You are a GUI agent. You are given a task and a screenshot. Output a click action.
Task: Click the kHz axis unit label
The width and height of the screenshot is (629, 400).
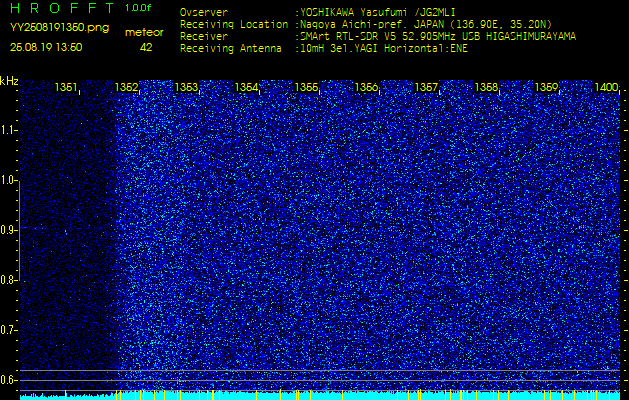[x=9, y=81]
